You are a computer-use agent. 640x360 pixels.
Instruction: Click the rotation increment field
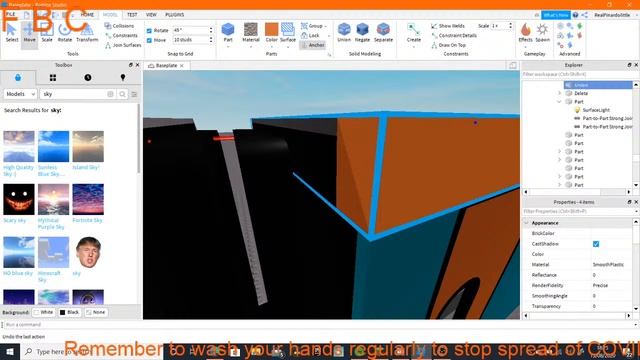(191, 30)
